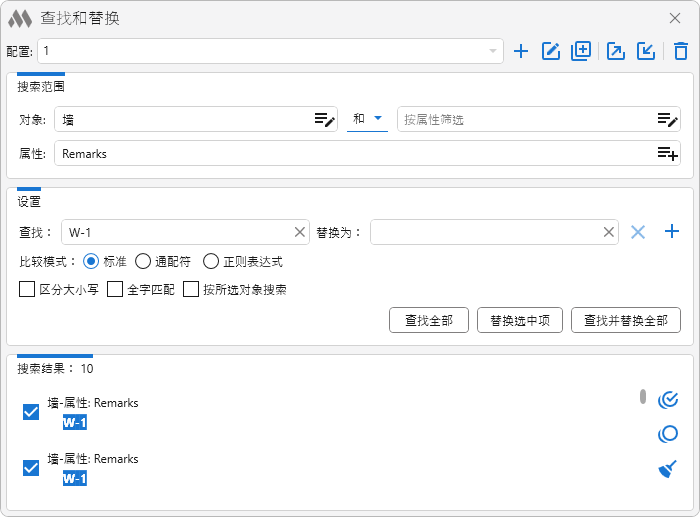Click the select all results icon
The height and width of the screenshot is (517, 700).
(668, 400)
